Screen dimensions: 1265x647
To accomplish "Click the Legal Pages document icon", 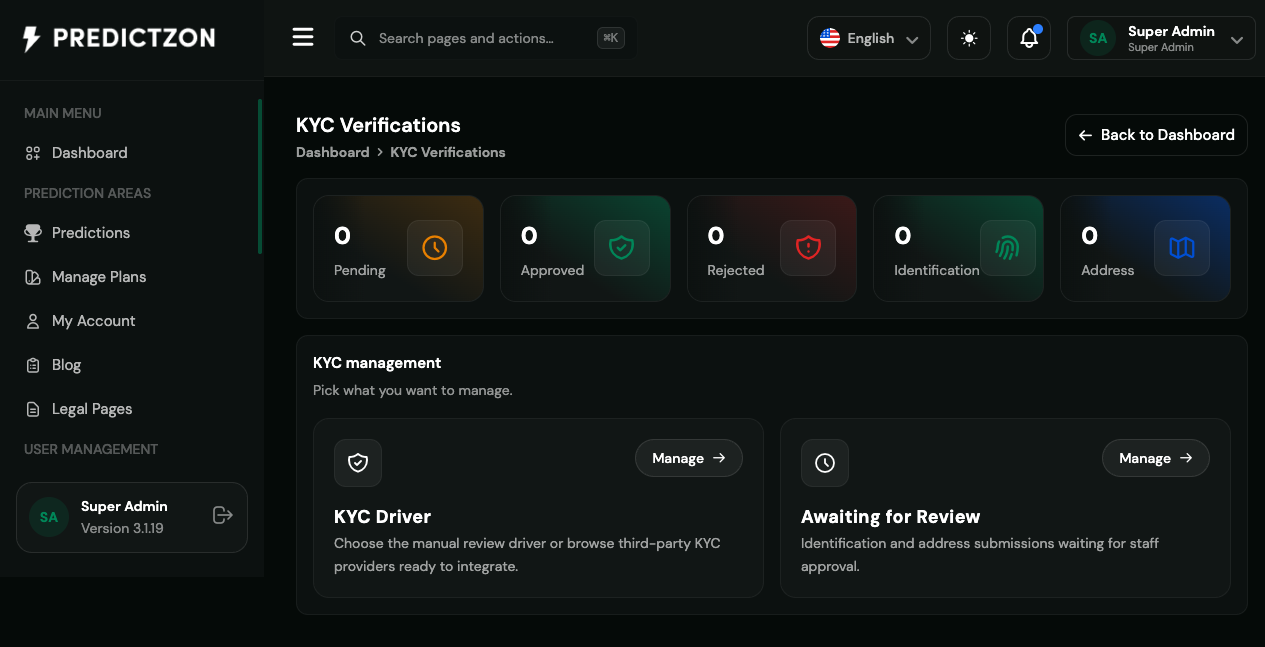I will pyautogui.click(x=33, y=409).
